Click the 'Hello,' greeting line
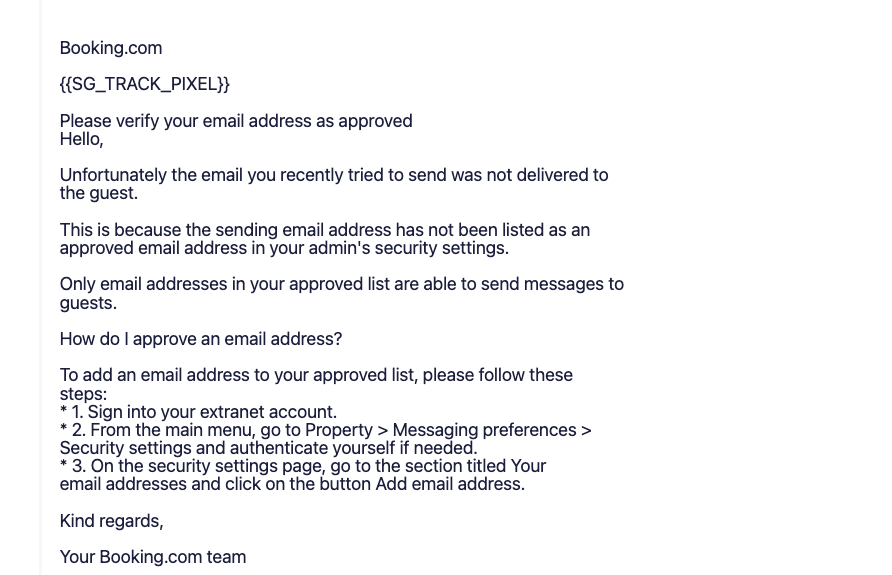The height and width of the screenshot is (575, 892). (x=81, y=139)
